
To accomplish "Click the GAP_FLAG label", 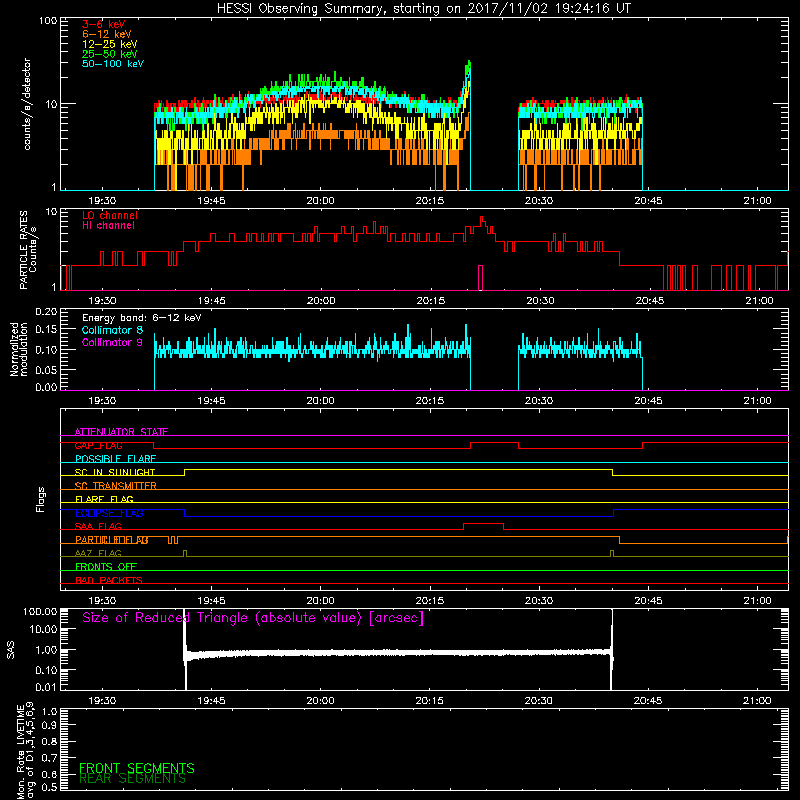I will 98,445.
